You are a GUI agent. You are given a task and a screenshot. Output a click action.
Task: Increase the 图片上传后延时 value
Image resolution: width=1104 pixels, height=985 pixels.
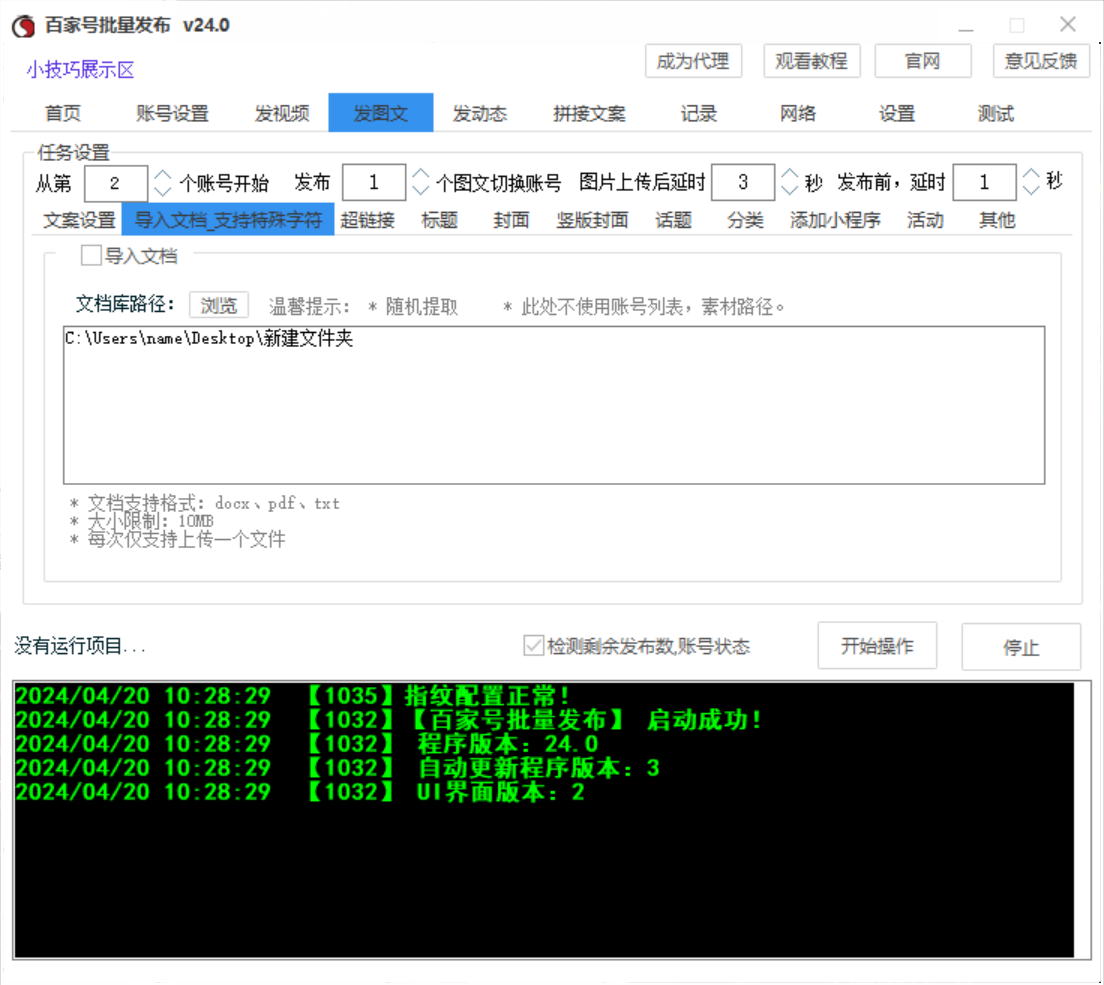tap(790, 174)
